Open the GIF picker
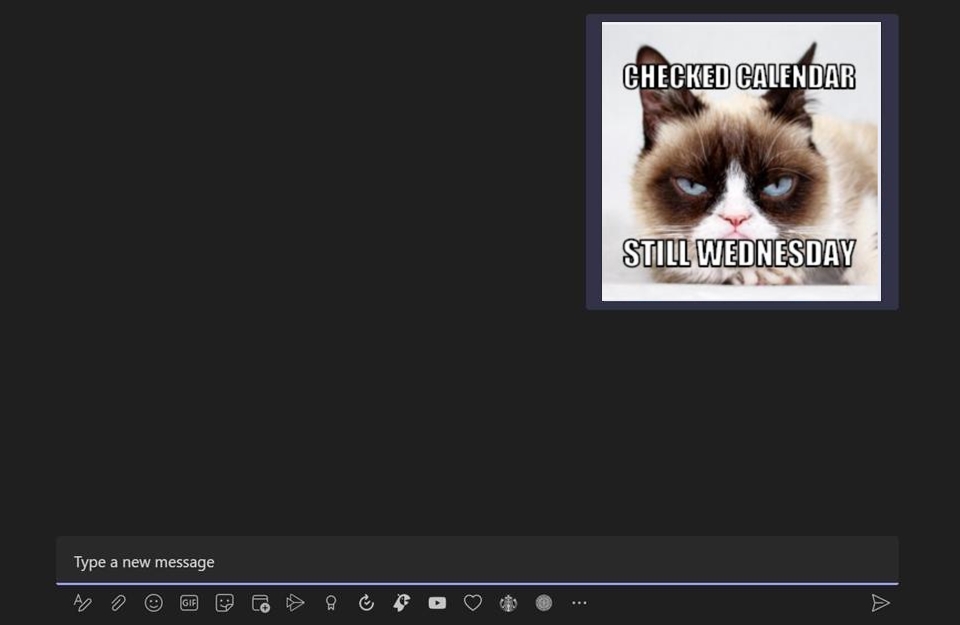 pos(189,603)
